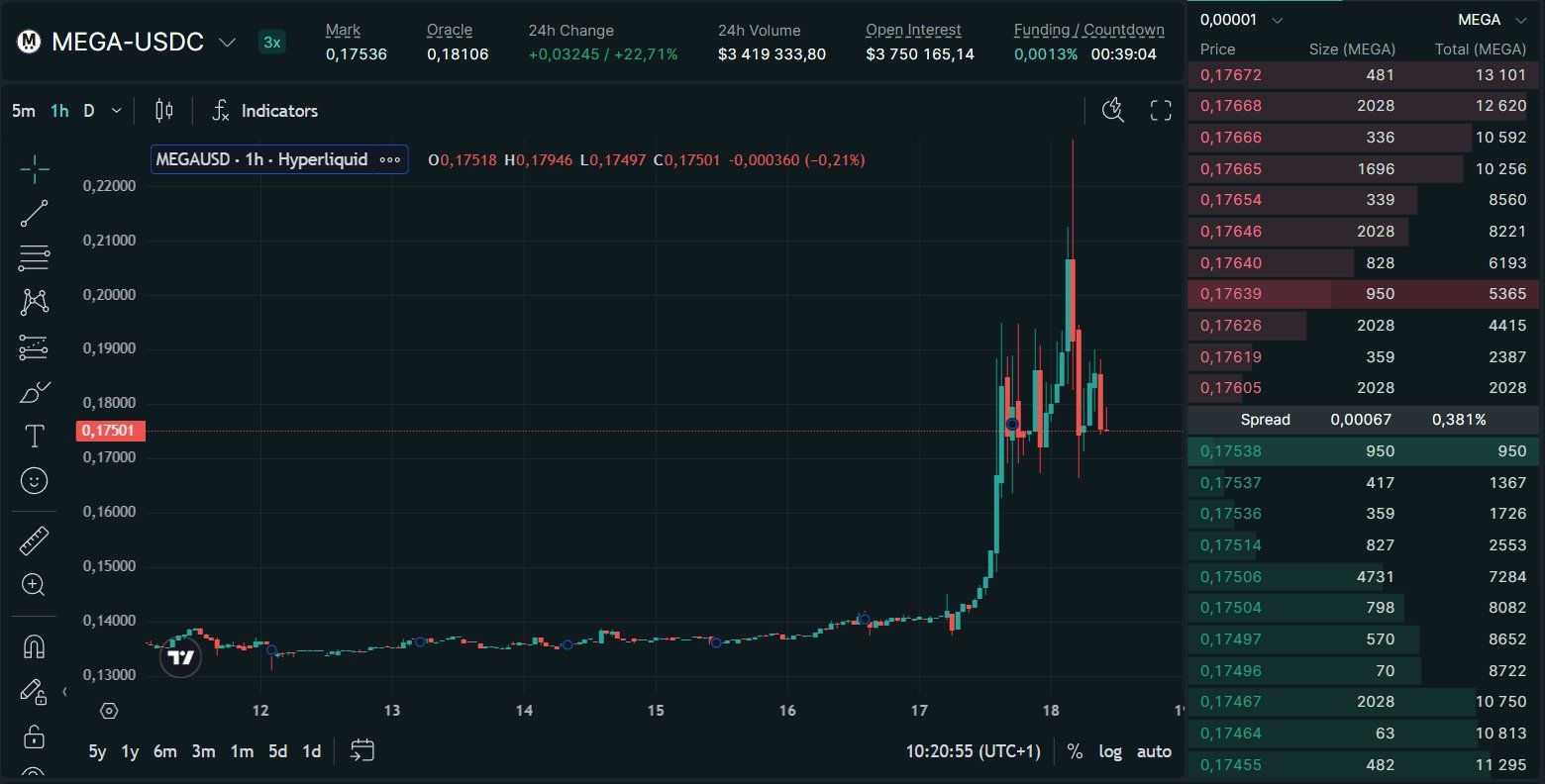Click the red 0,17501 price axis label
Screen dimensions: 1545x784
pyautogui.click(x=111, y=431)
